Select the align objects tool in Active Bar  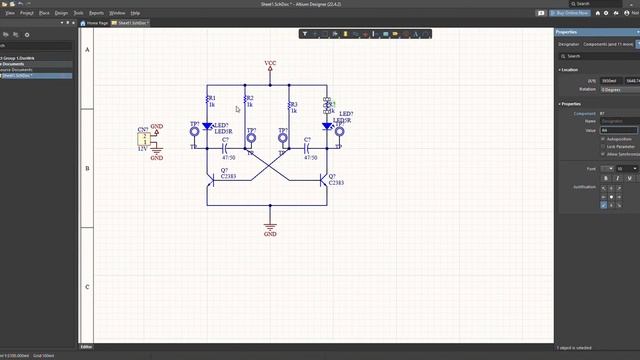(x=335, y=34)
